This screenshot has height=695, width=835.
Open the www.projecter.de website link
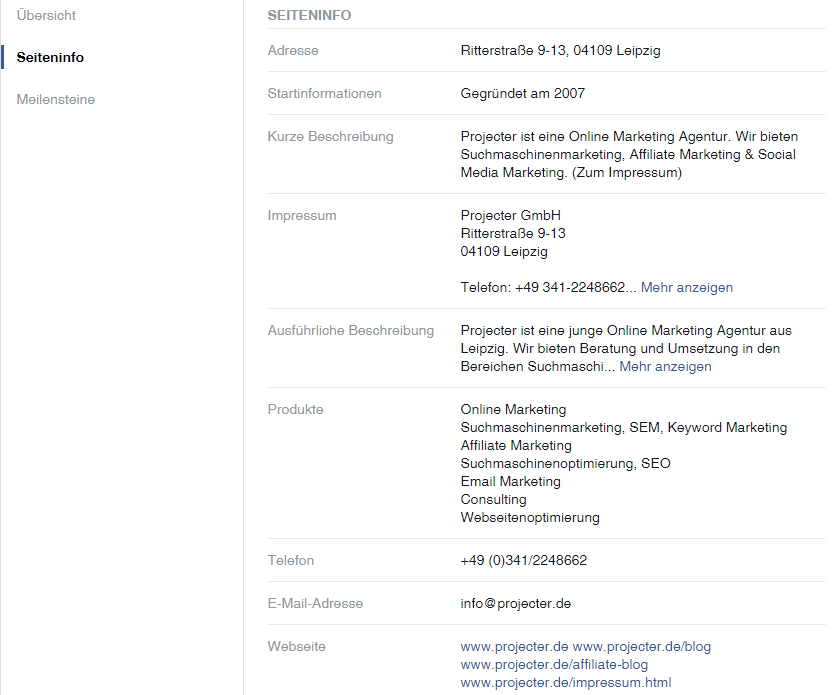514,647
